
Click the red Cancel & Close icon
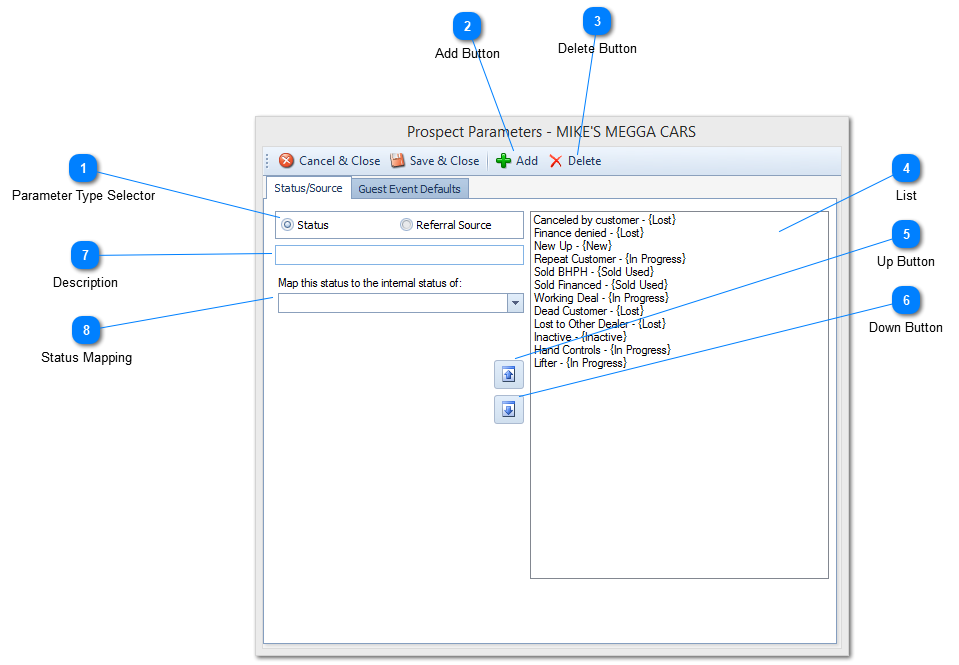(286, 160)
